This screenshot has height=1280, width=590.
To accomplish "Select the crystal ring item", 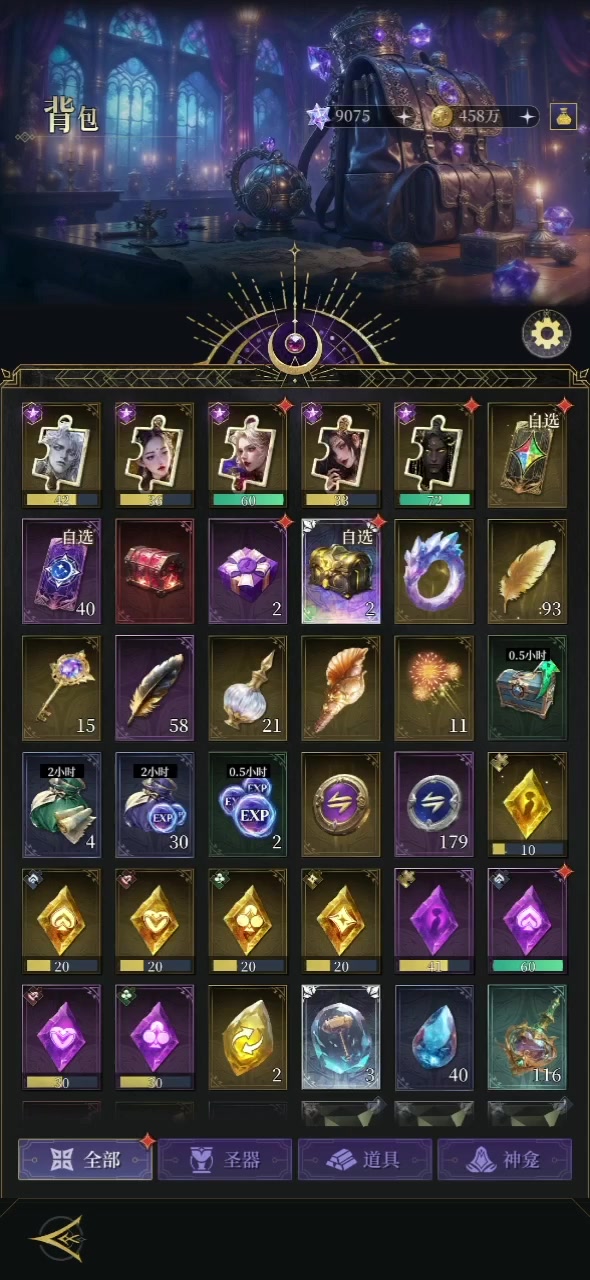I will point(434,572).
